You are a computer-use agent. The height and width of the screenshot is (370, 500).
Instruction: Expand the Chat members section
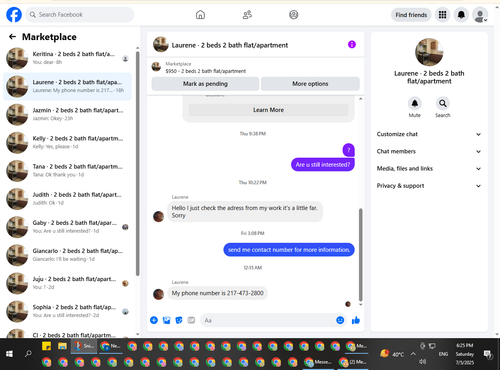(429, 151)
